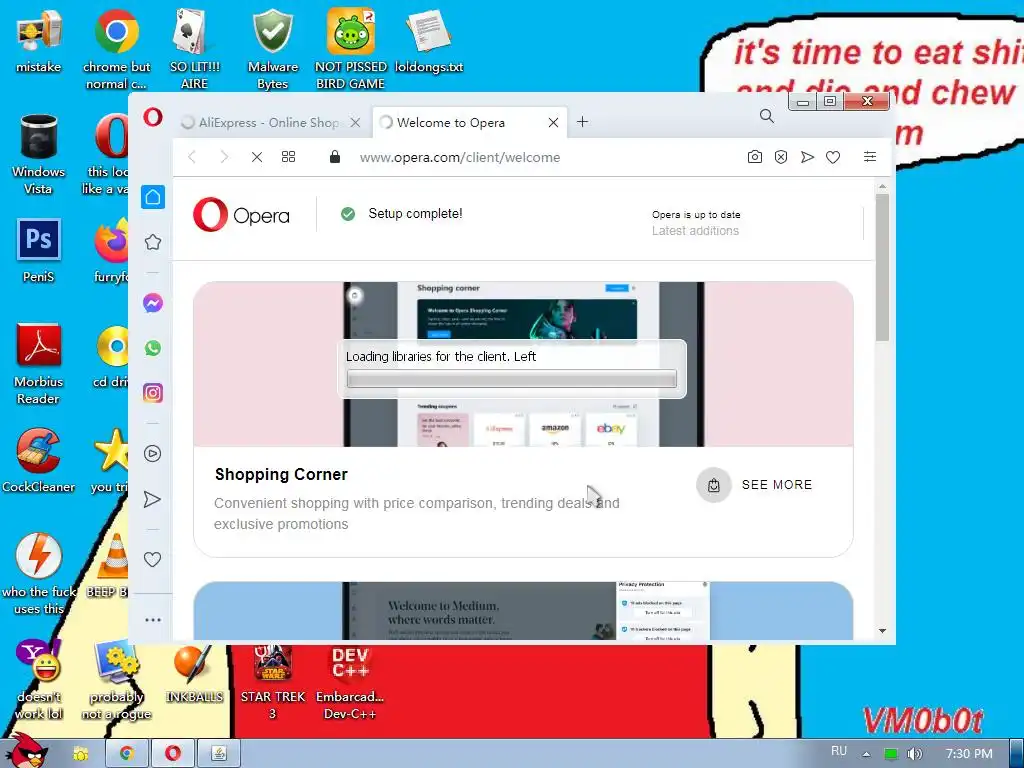The width and height of the screenshot is (1024, 768).
Task: Show hidden tray icons arrow
Action: tap(866, 754)
